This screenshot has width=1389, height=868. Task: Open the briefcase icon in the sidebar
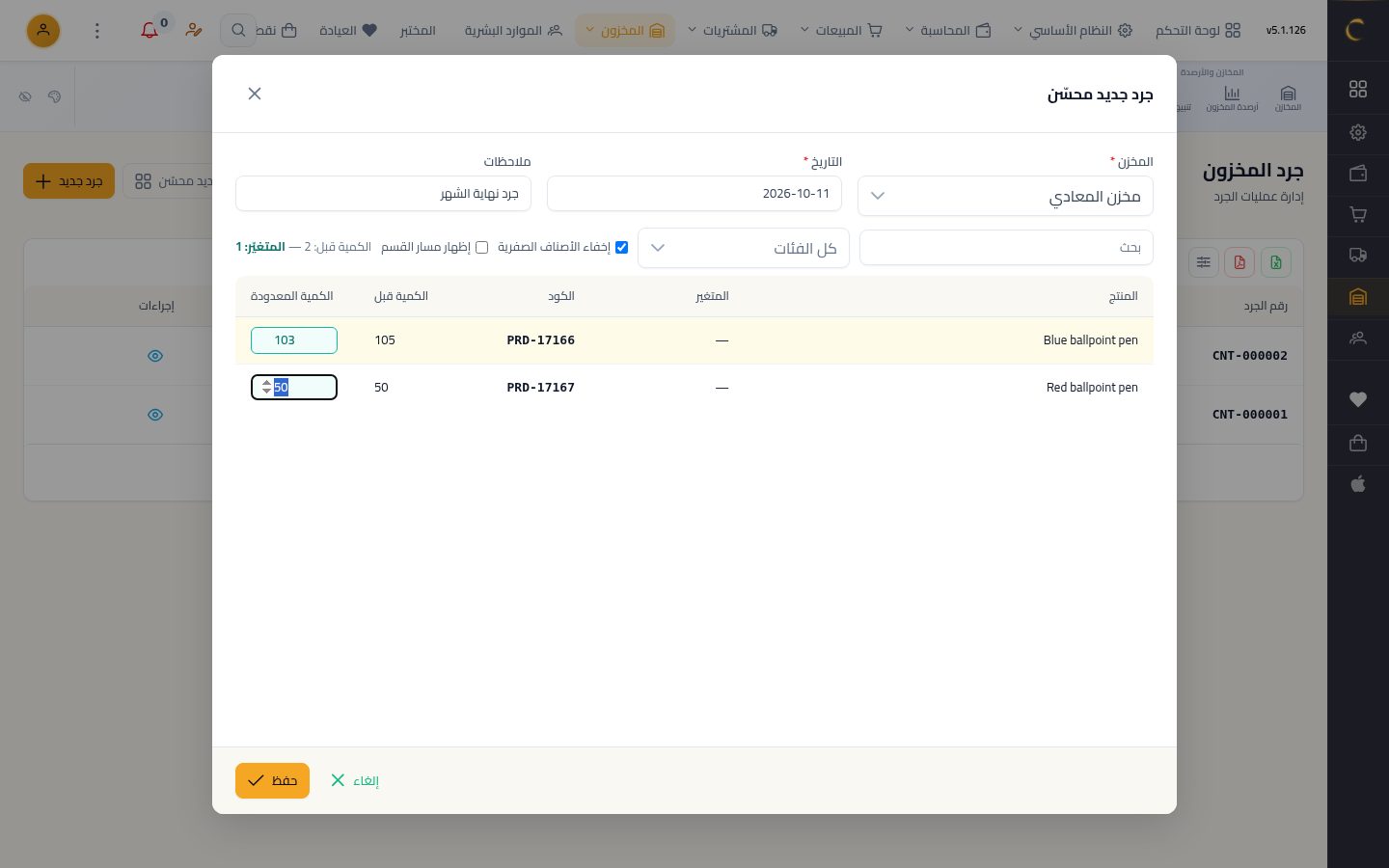tap(1358, 443)
